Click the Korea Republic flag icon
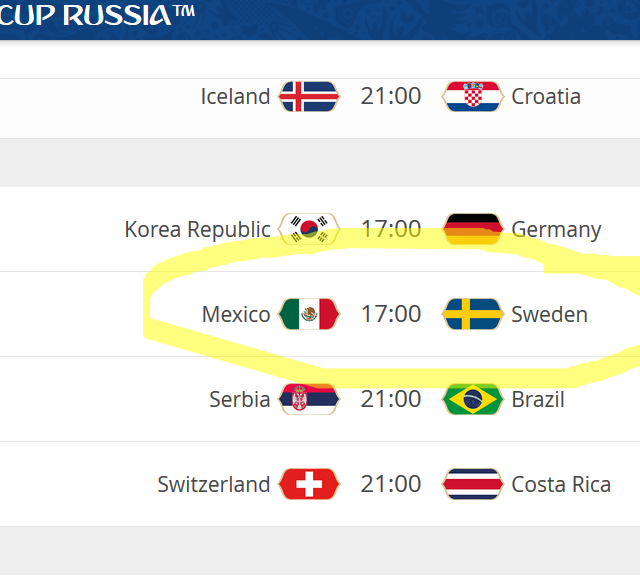This screenshot has height=581, width=640. 309,229
